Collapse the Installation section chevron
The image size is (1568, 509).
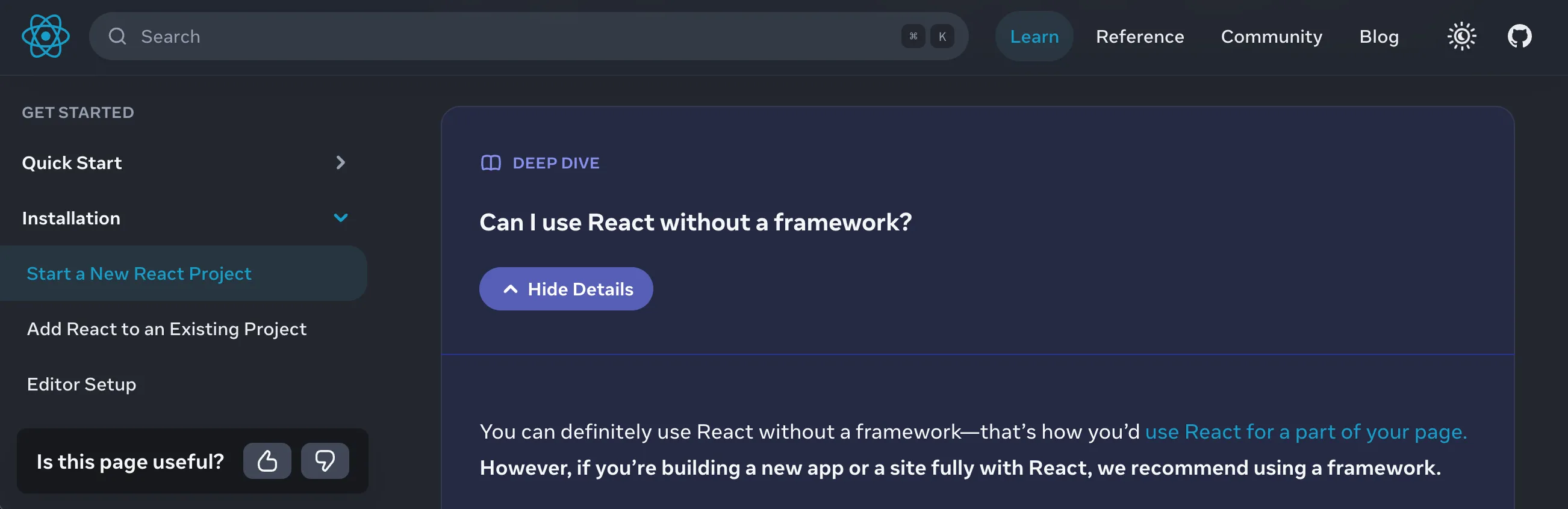(341, 218)
